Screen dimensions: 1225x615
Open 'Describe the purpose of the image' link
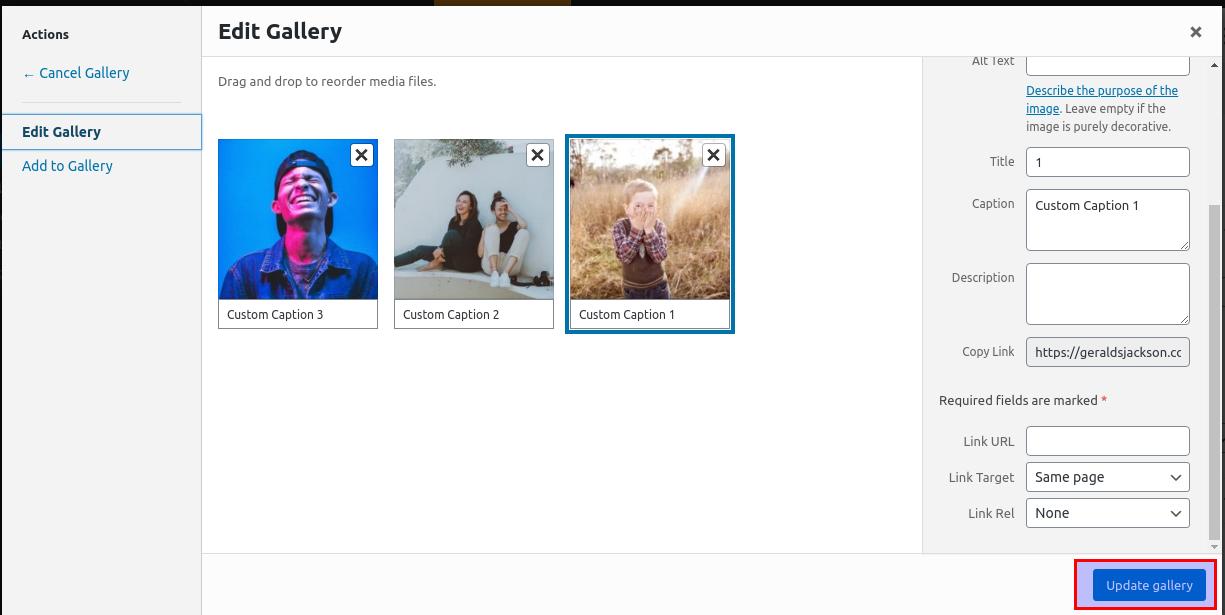point(1102,99)
